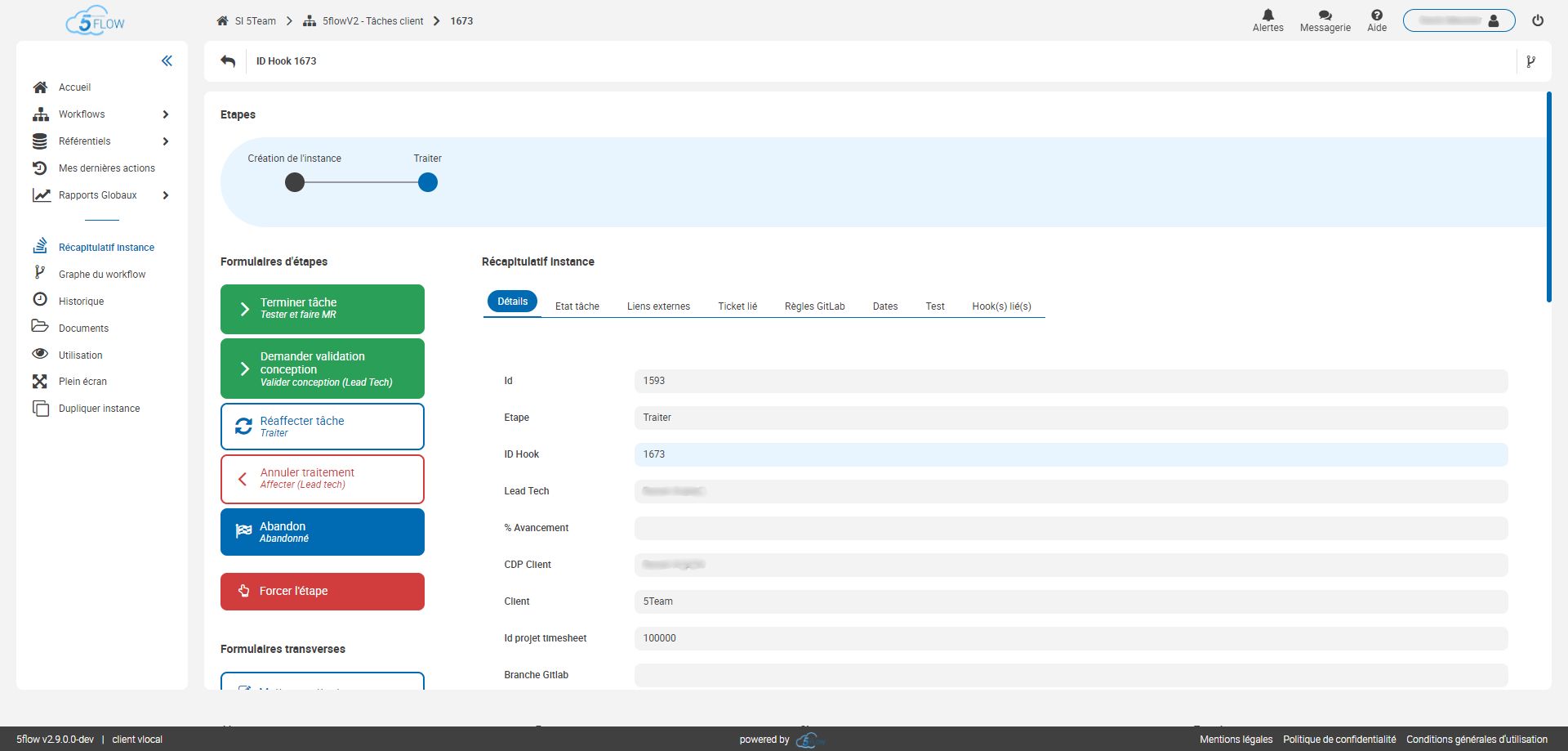Click the Terminer tâche button
This screenshot has height=751, width=1568.
click(x=323, y=309)
